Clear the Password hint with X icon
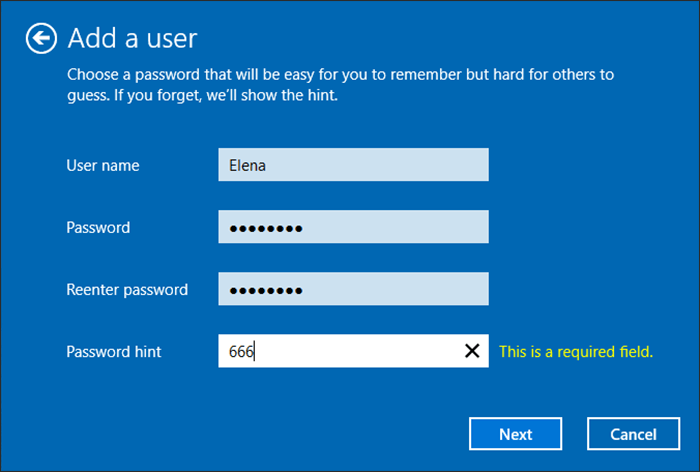The width and height of the screenshot is (700, 472). click(471, 351)
